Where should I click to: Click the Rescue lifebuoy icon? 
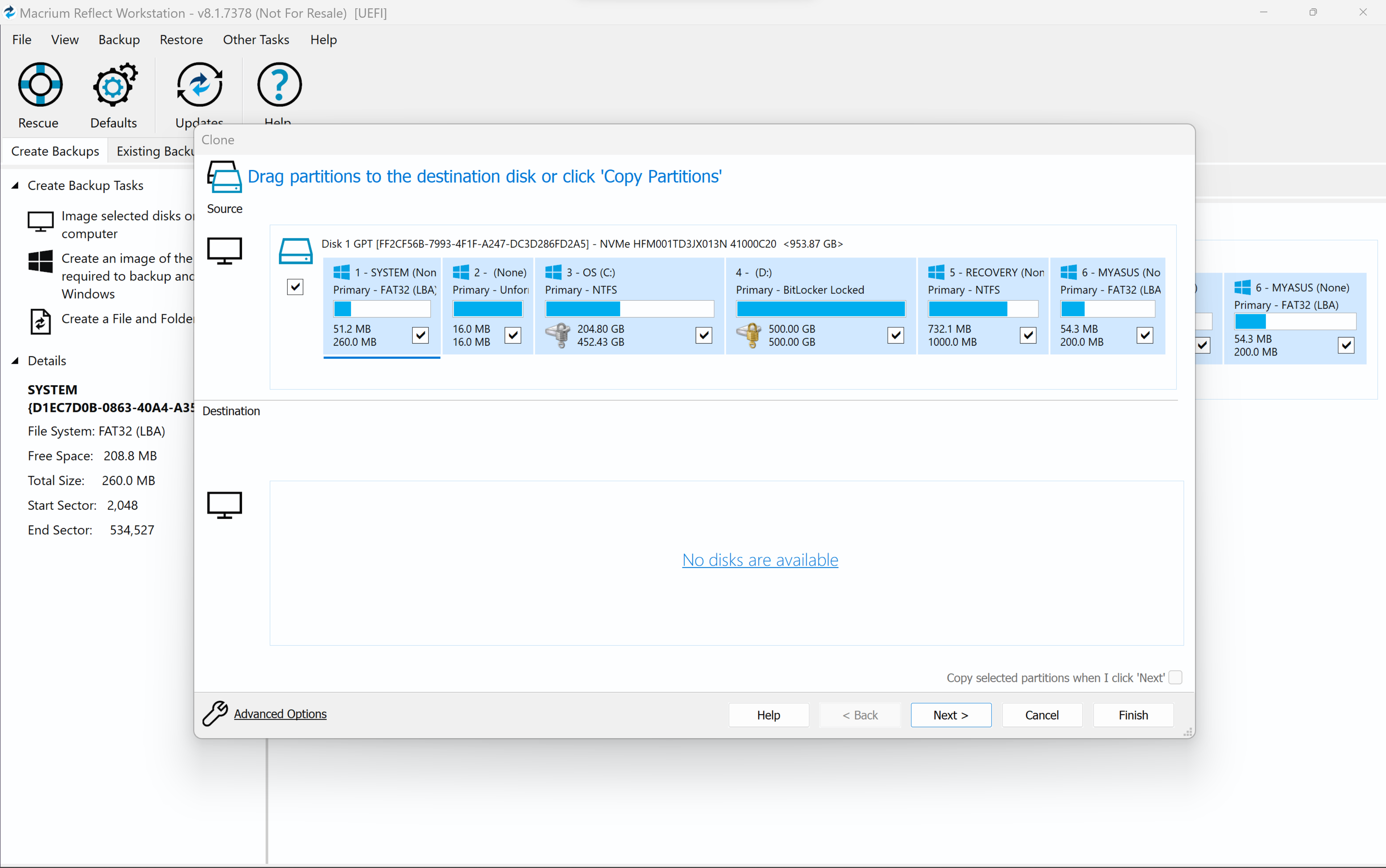coord(40,85)
